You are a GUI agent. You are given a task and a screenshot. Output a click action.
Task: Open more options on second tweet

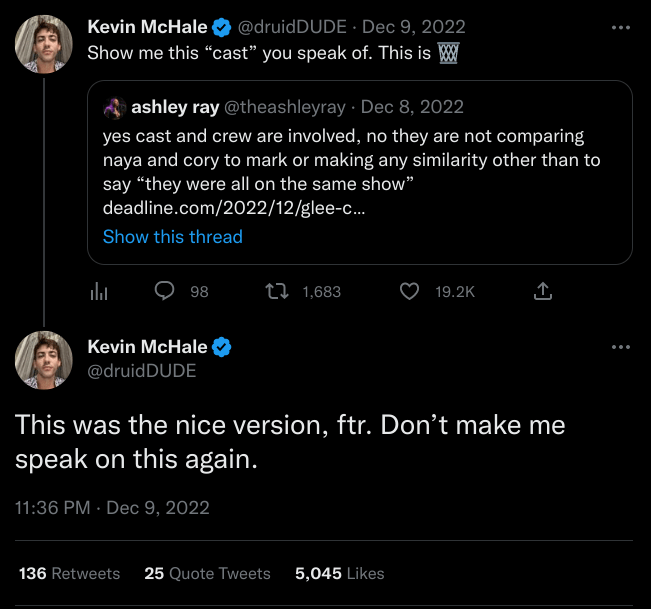621,347
